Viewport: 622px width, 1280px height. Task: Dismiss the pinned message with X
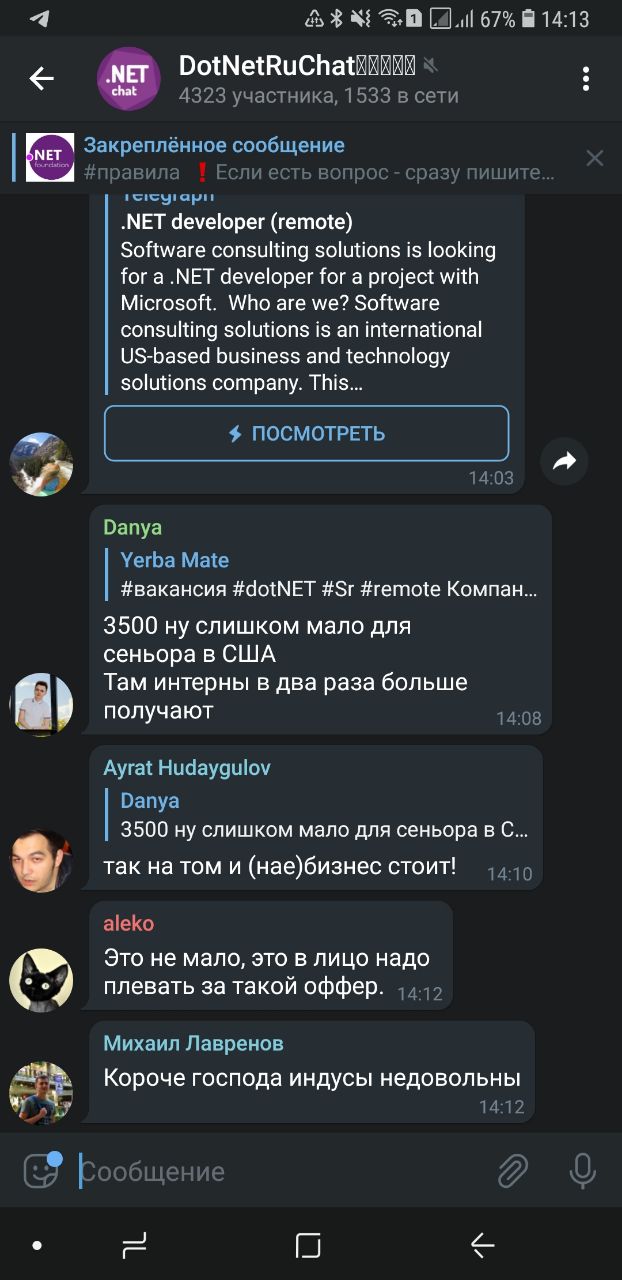click(594, 158)
